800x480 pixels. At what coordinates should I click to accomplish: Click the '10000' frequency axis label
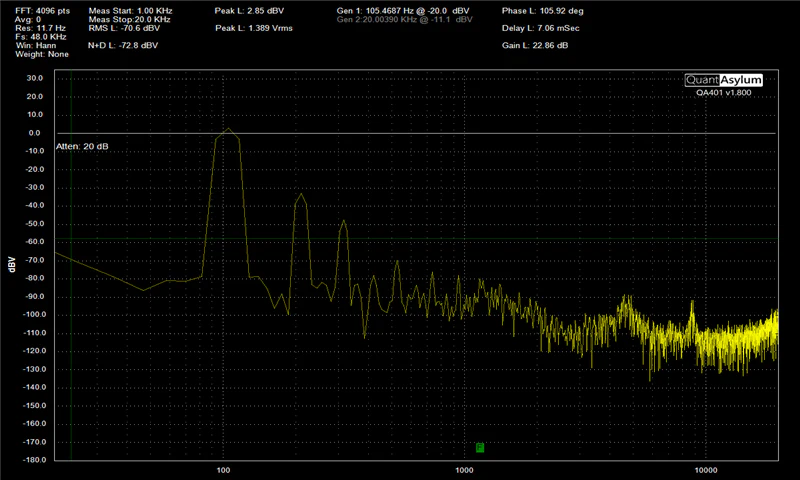pos(706,470)
